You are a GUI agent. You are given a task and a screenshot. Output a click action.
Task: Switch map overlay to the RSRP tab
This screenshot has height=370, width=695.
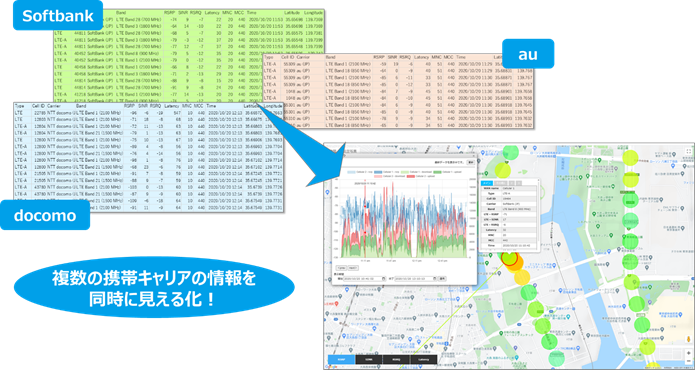click(341, 359)
